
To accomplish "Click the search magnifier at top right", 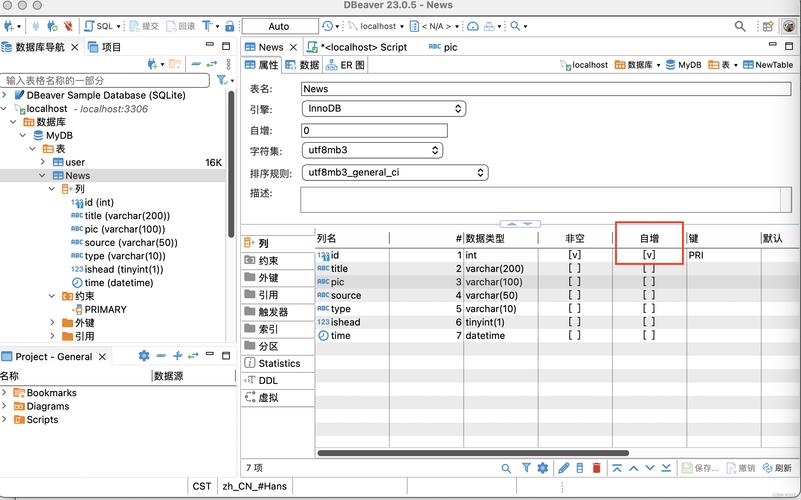I will tap(741, 26).
